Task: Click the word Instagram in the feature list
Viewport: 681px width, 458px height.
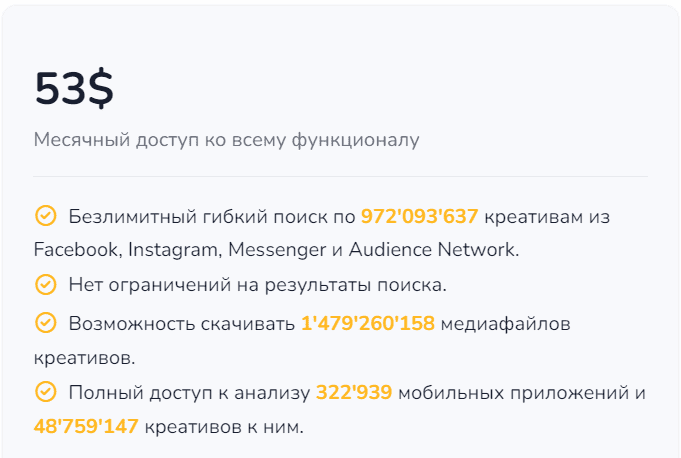Action: (x=175, y=250)
